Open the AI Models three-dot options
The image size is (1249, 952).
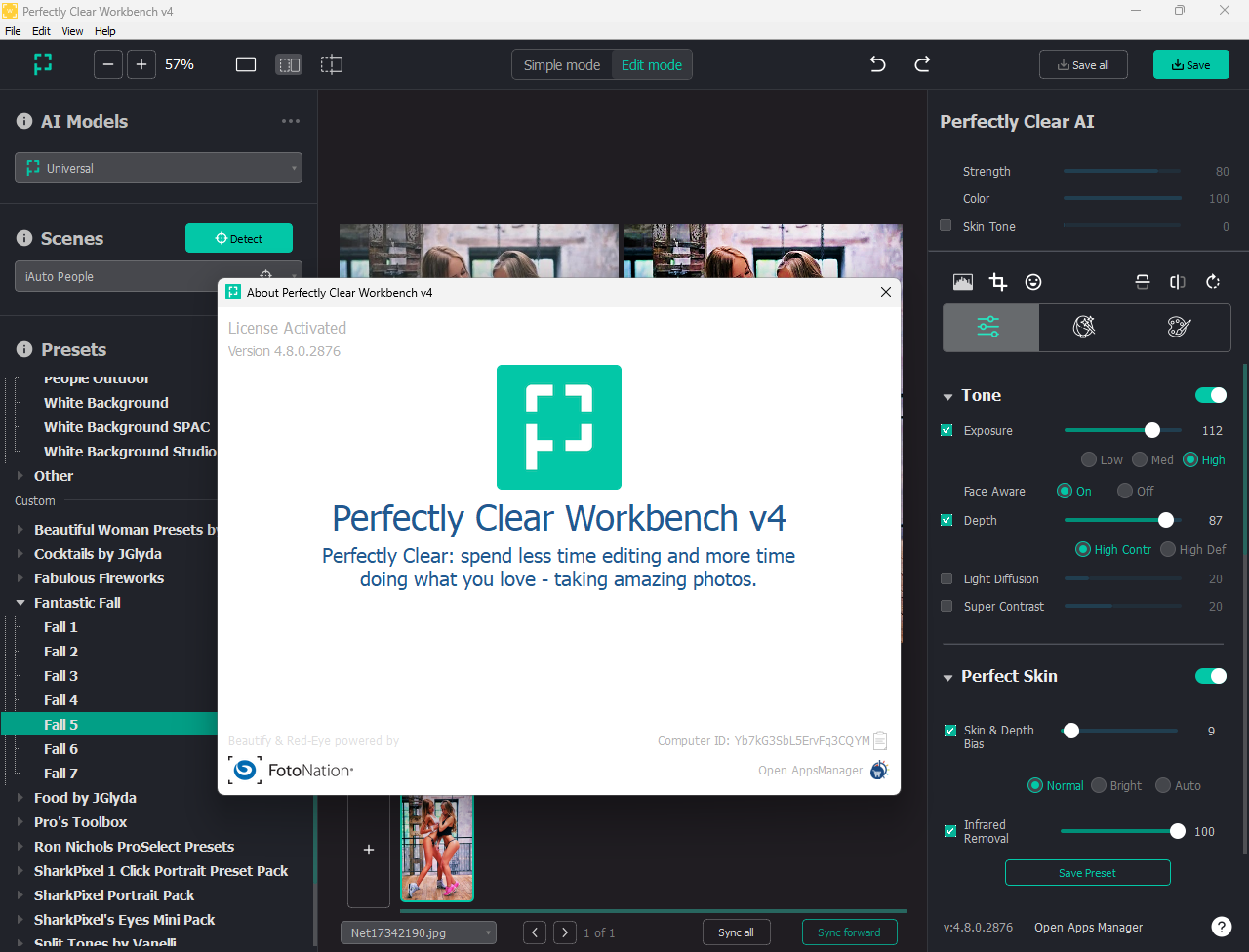(x=291, y=121)
